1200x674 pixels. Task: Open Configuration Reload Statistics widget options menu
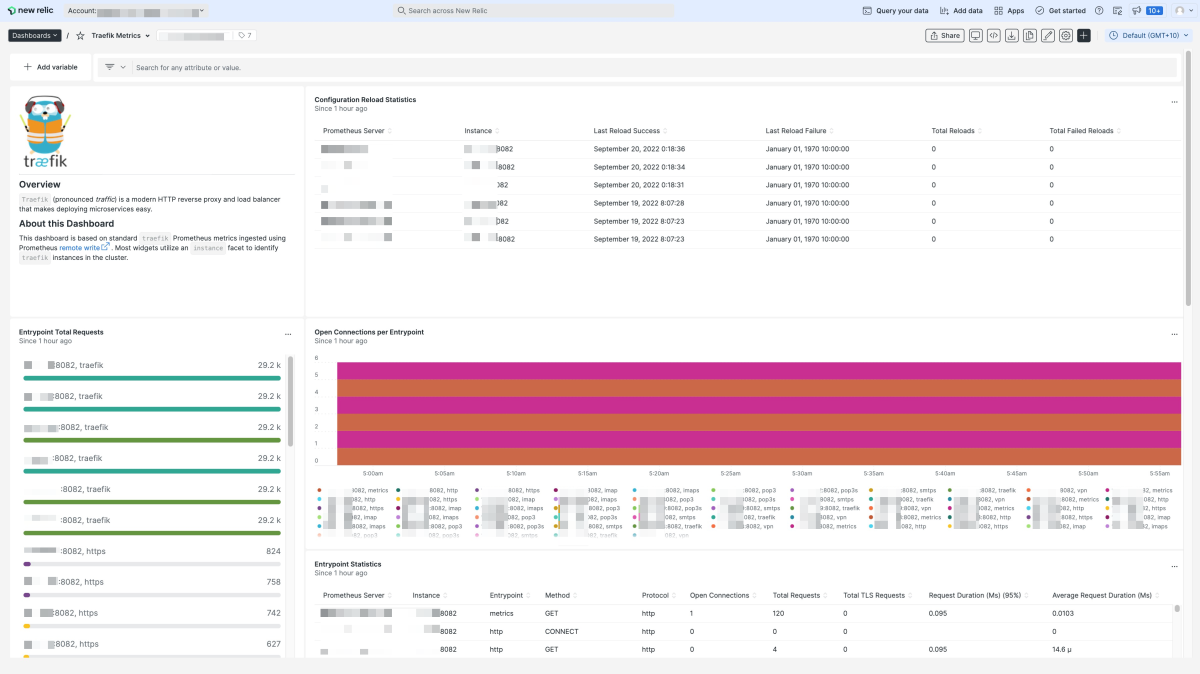pyautogui.click(x=1174, y=101)
